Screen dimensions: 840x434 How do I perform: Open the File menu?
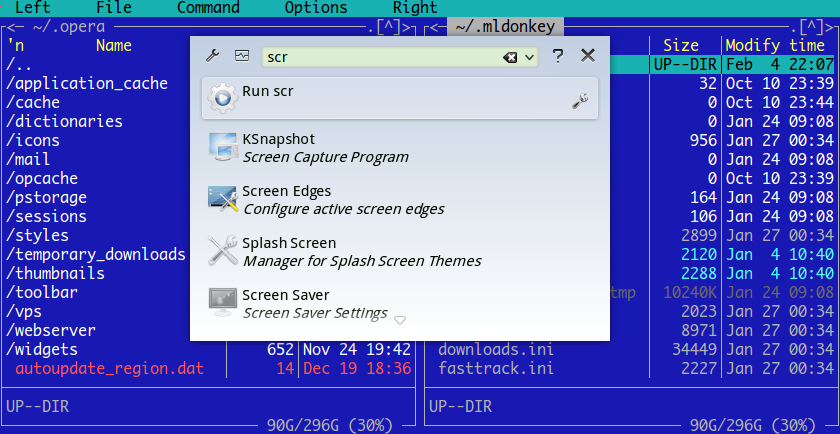[114, 8]
